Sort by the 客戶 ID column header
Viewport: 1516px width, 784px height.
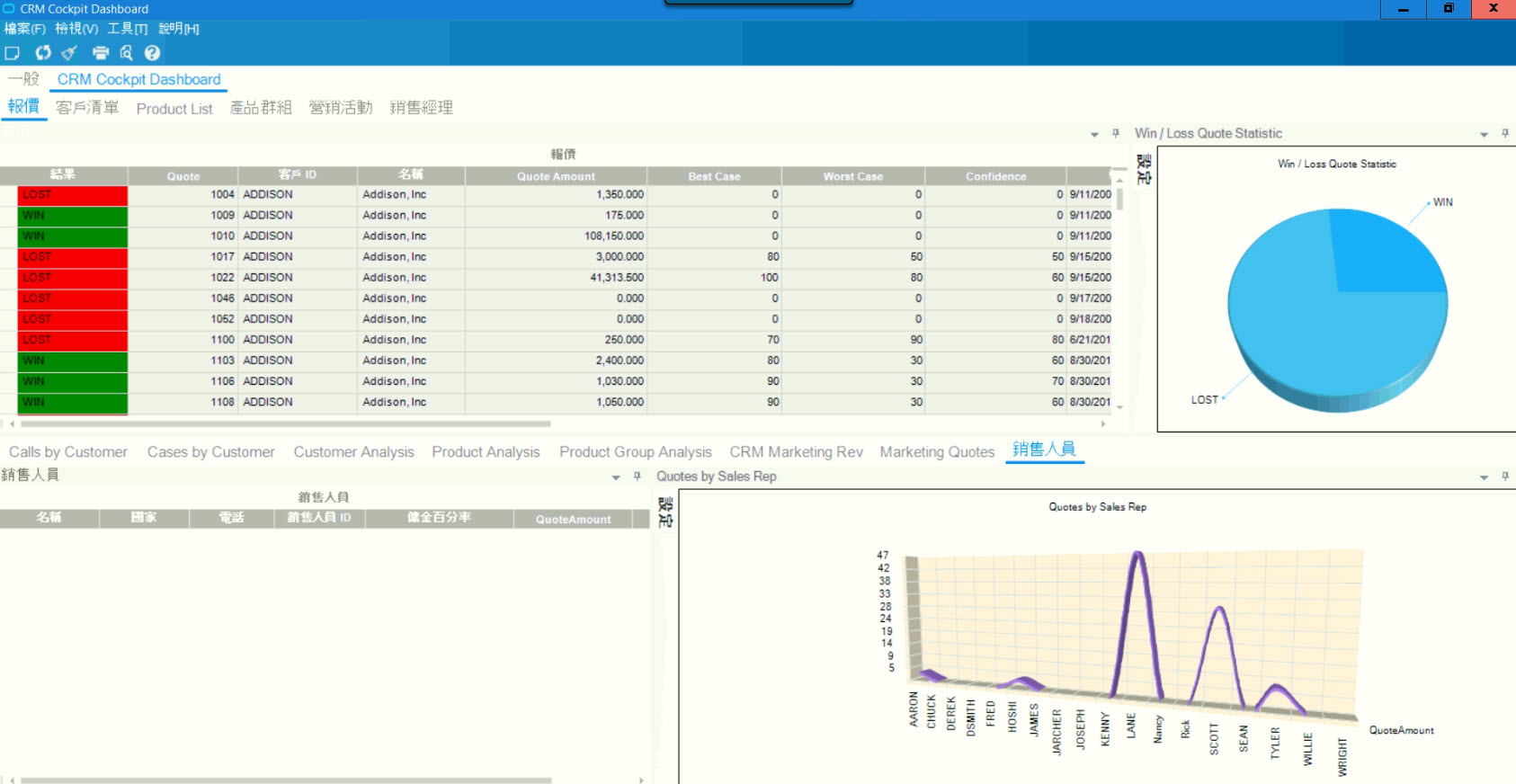point(298,175)
